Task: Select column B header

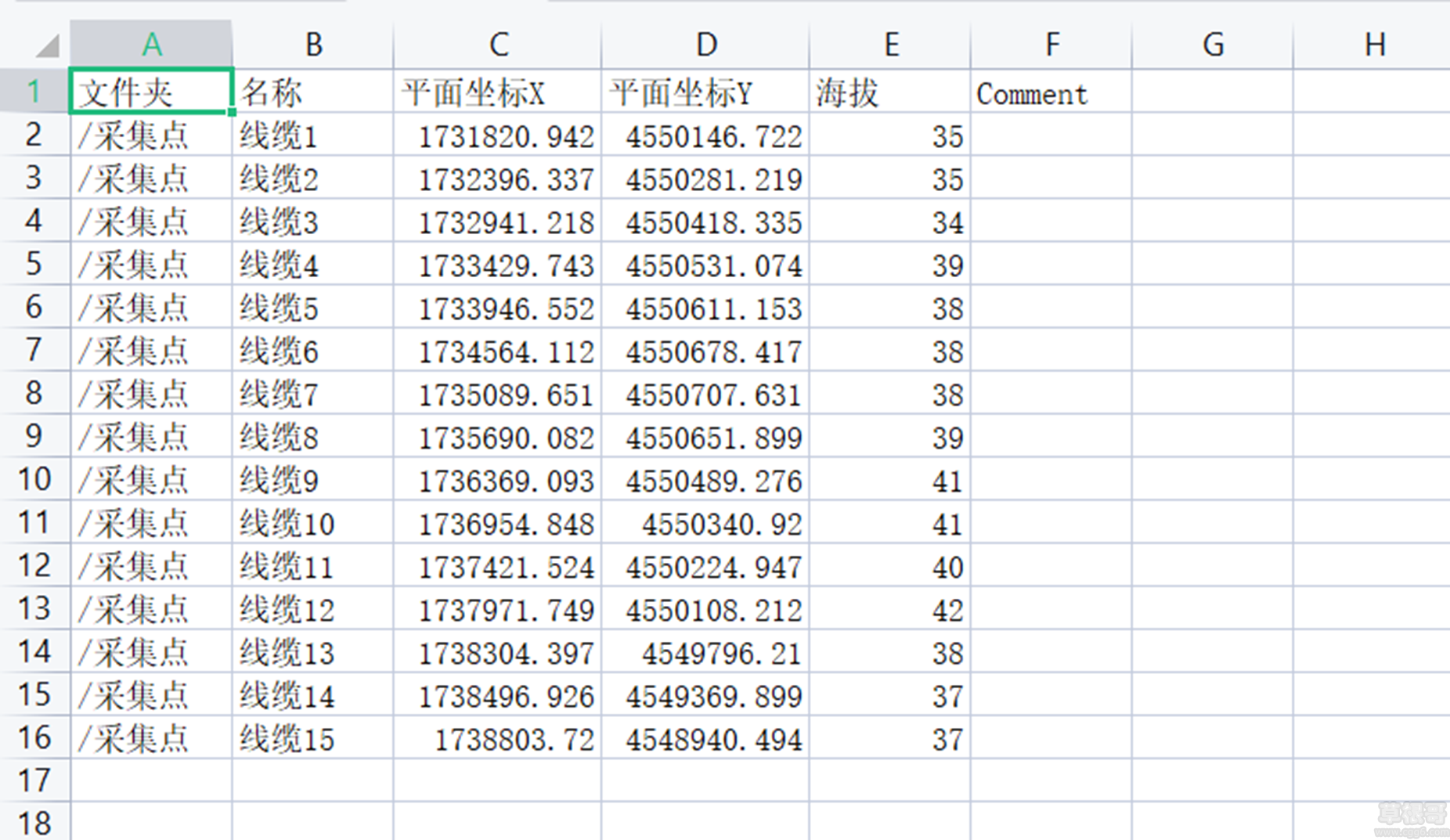Action: pyautogui.click(x=313, y=45)
